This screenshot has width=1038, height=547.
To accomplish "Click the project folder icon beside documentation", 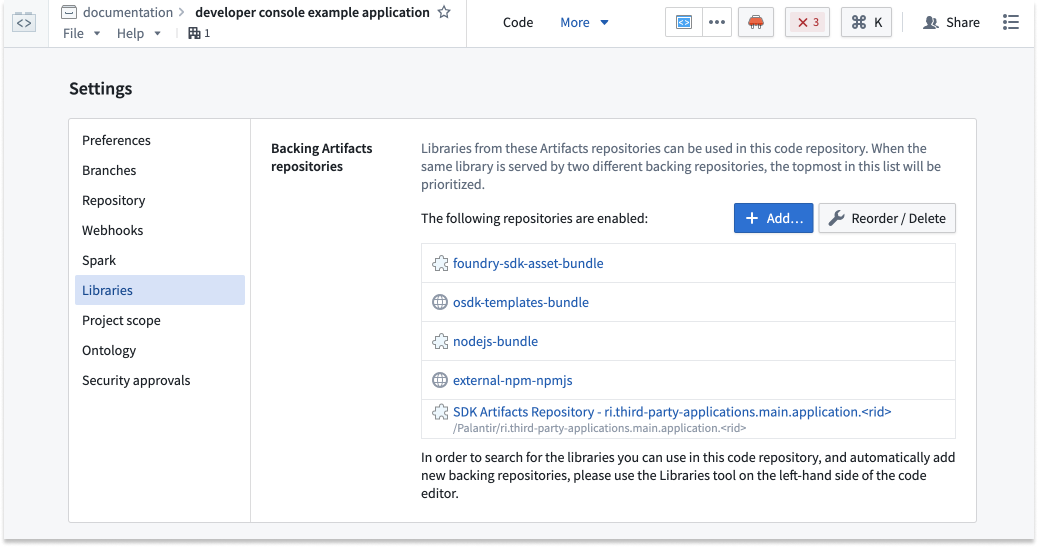I will 69,12.
